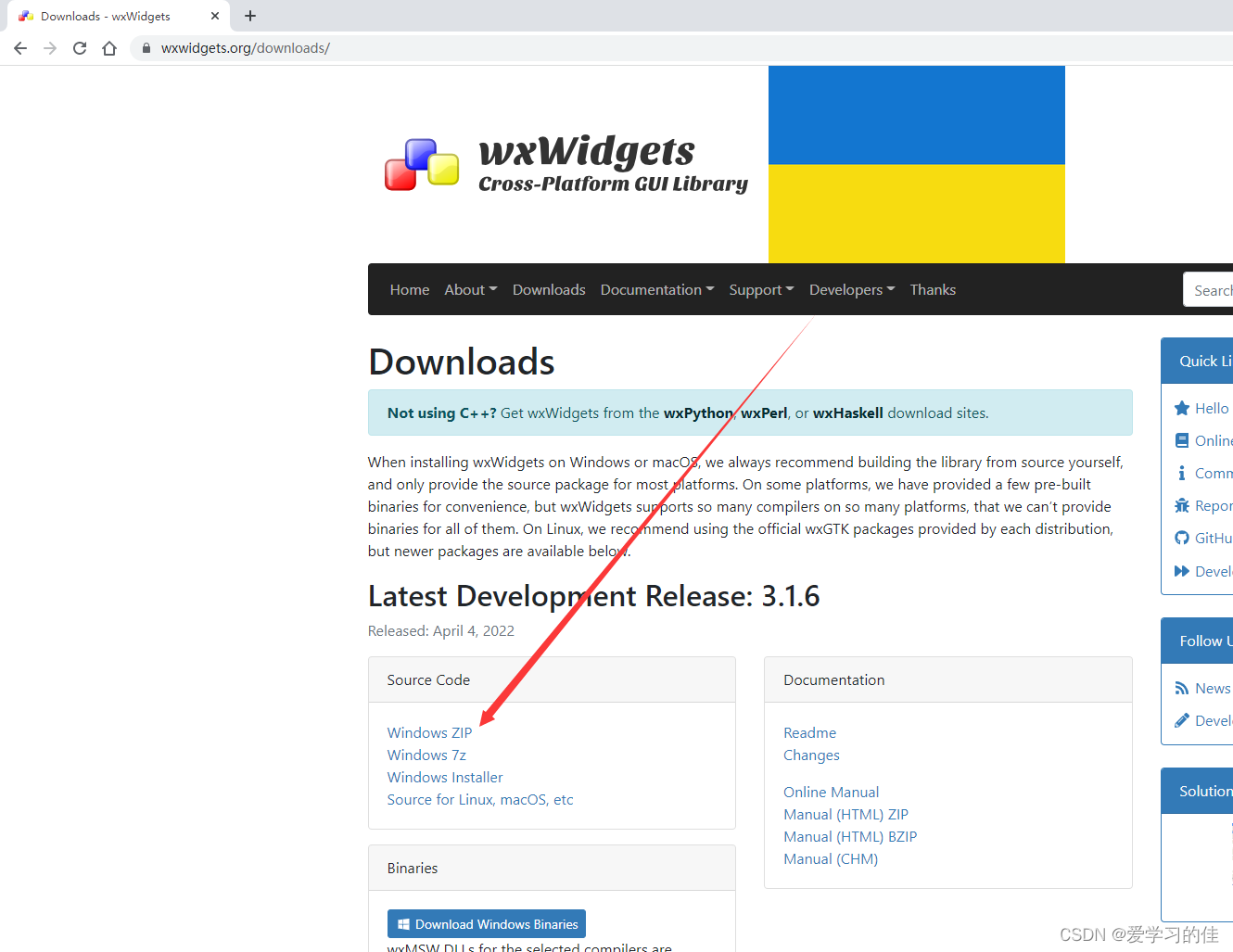Click the bug icon beside Repor
1233x952 pixels.
click(x=1182, y=505)
